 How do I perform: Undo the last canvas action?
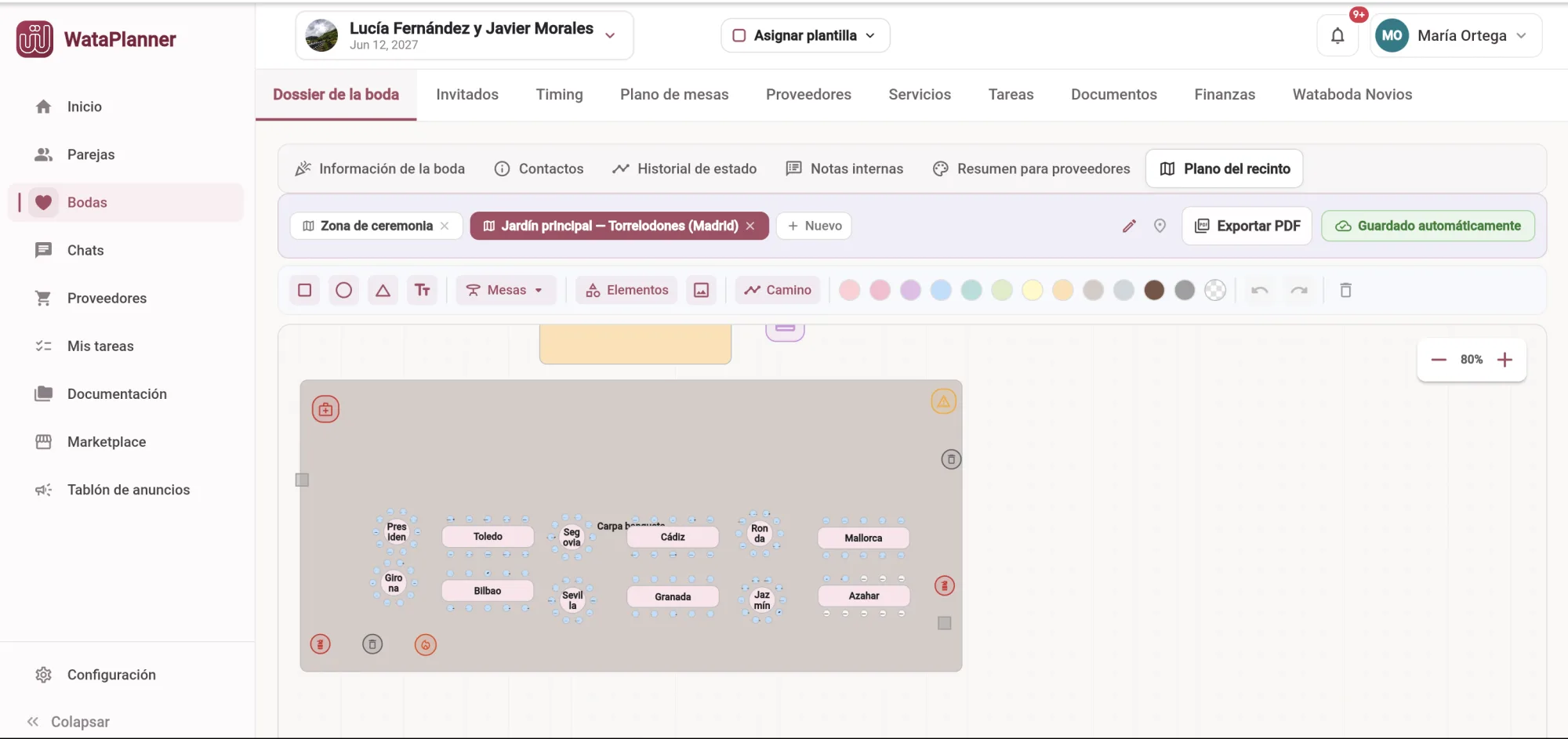tap(1260, 291)
